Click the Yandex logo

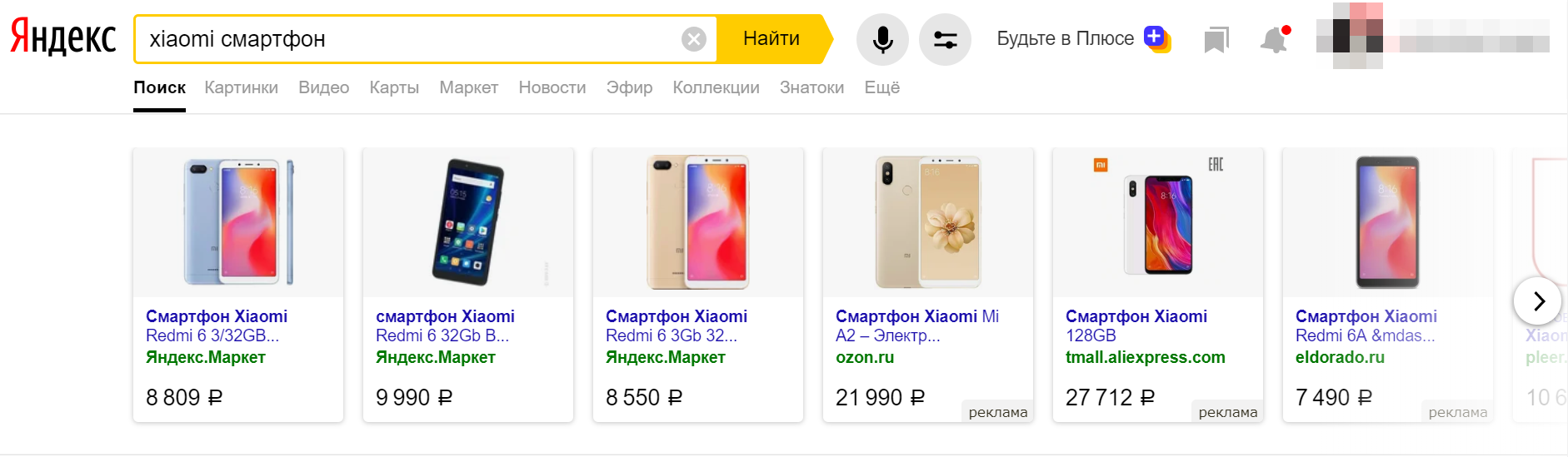[x=63, y=37]
